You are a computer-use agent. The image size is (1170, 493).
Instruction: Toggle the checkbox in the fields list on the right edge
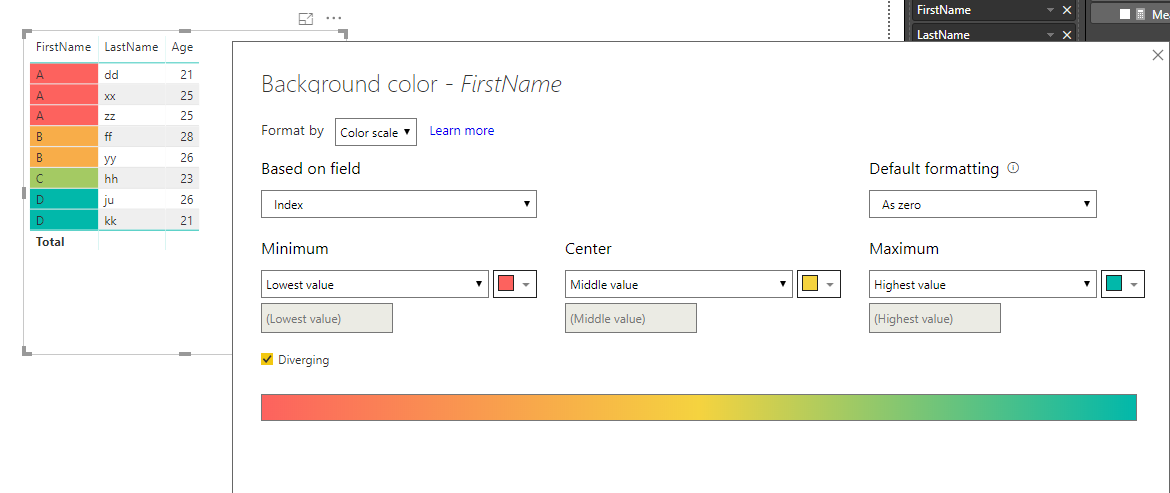[1124, 14]
